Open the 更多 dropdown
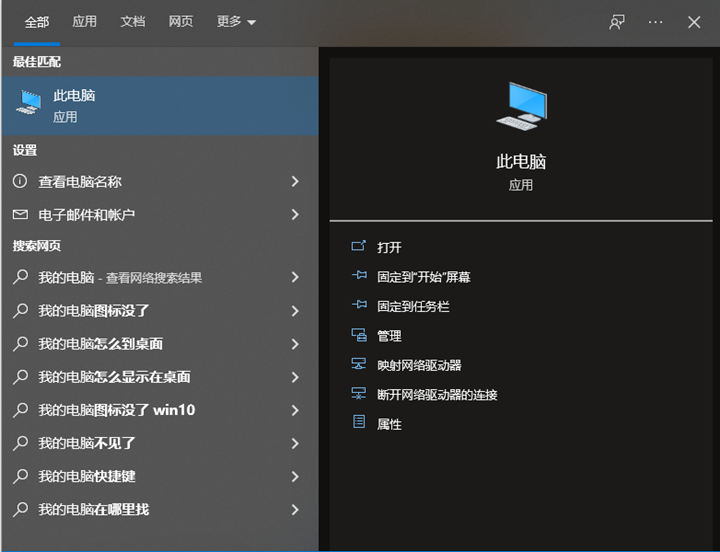 click(x=236, y=22)
